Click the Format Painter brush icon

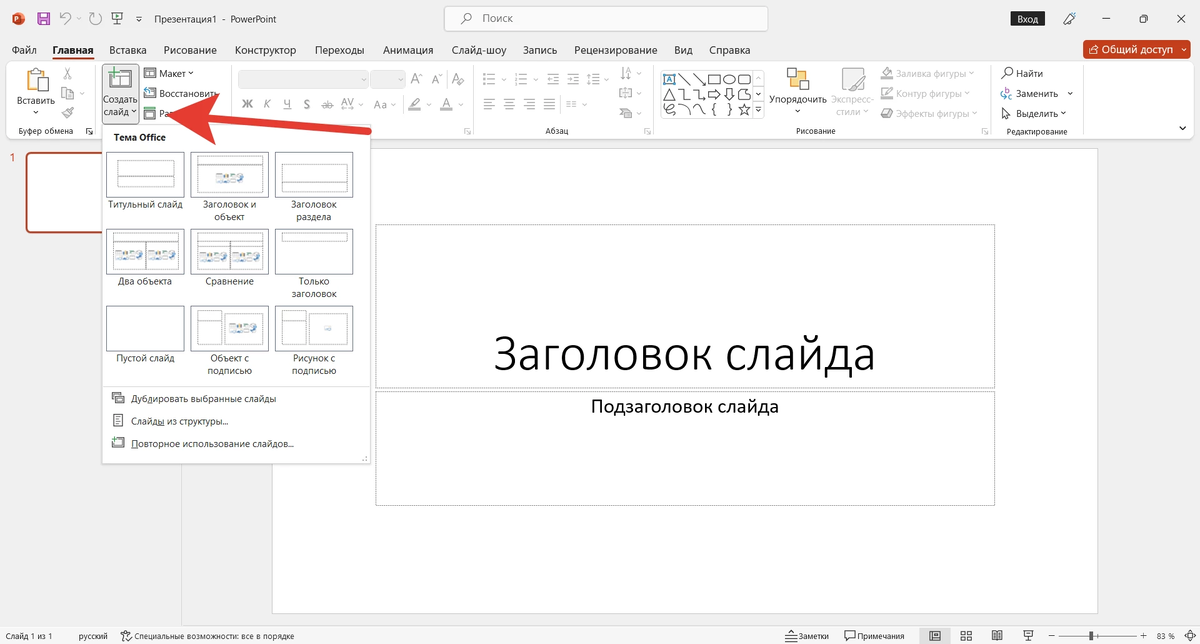(67, 113)
